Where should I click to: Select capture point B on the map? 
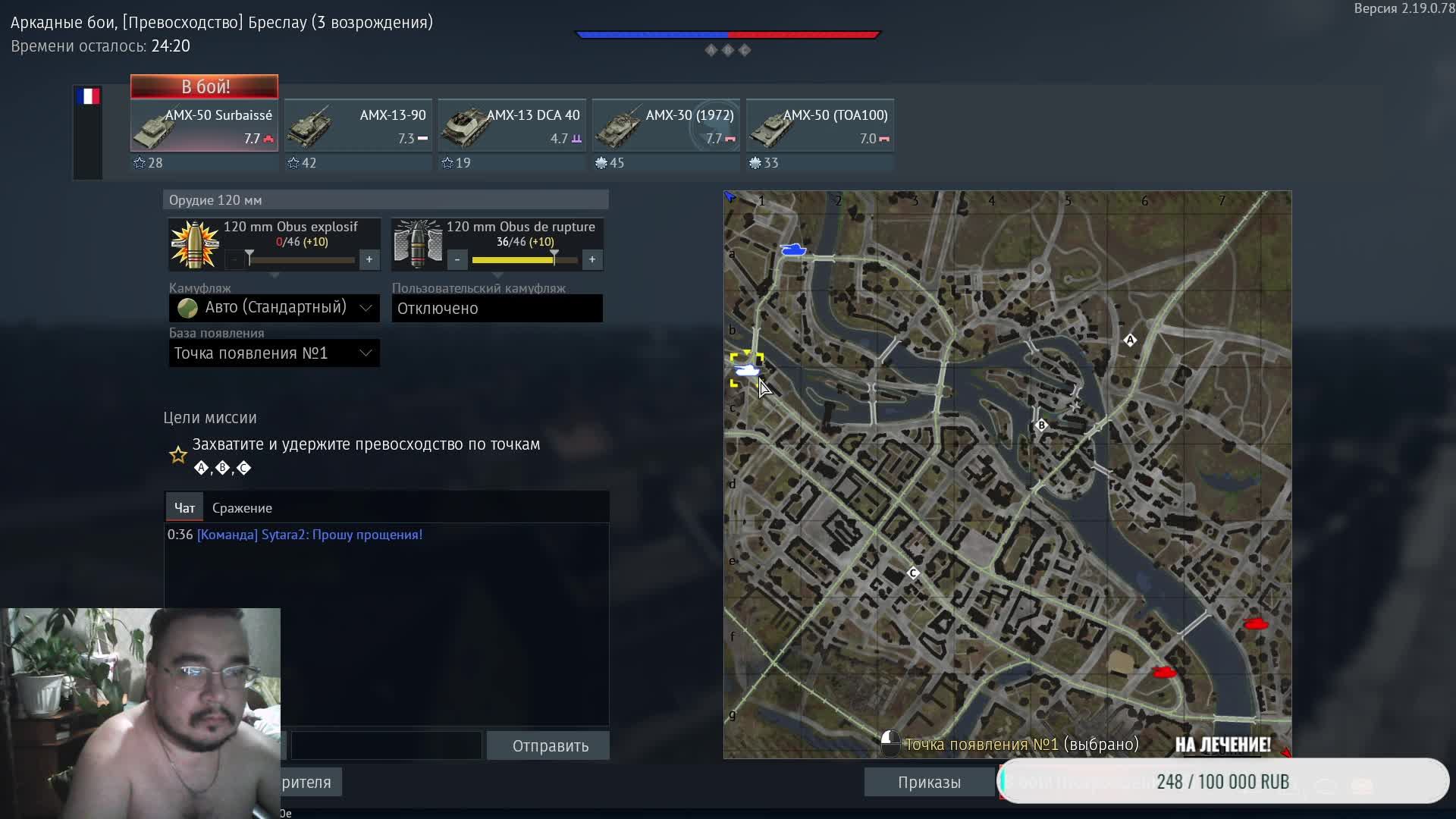1041,425
